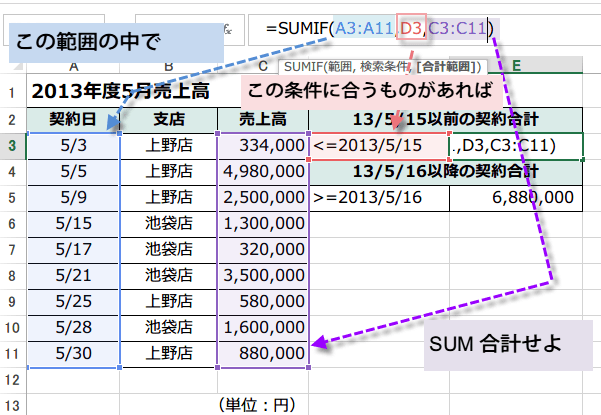601x415 pixels.
Task: Select the sales value 334,000
Action: pos(263,146)
